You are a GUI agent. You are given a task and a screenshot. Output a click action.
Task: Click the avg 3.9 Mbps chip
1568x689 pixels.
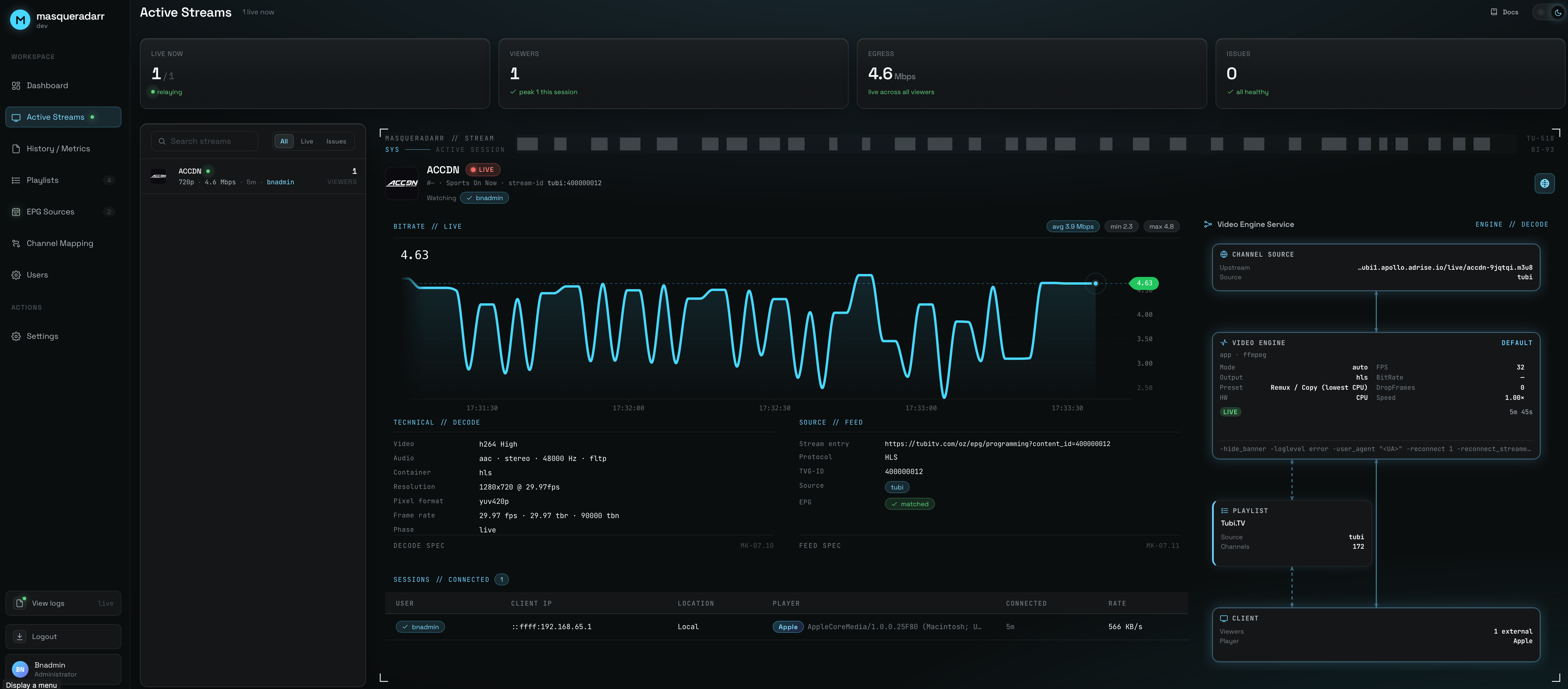[x=1073, y=226]
